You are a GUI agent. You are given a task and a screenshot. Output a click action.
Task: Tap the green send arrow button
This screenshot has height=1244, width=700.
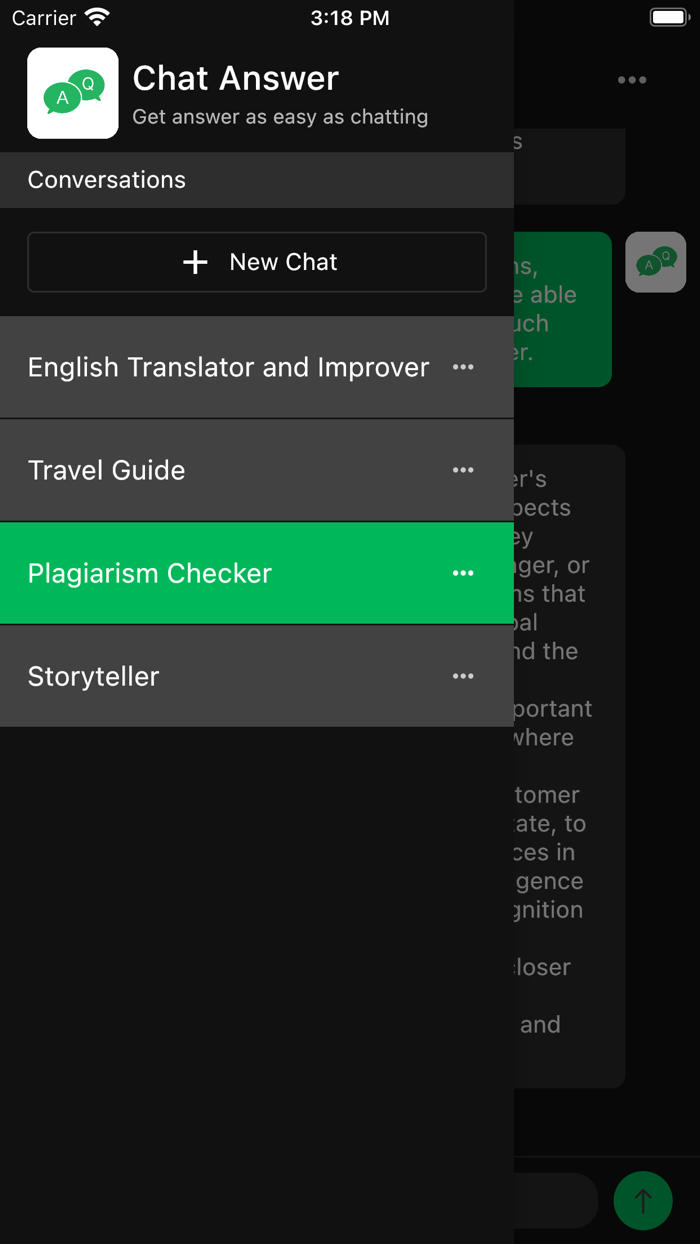point(643,1200)
